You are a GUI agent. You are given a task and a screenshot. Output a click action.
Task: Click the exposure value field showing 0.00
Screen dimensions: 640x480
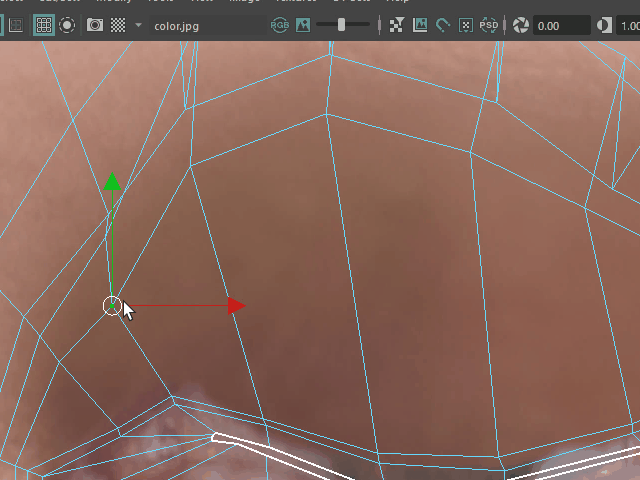tap(560, 26)
